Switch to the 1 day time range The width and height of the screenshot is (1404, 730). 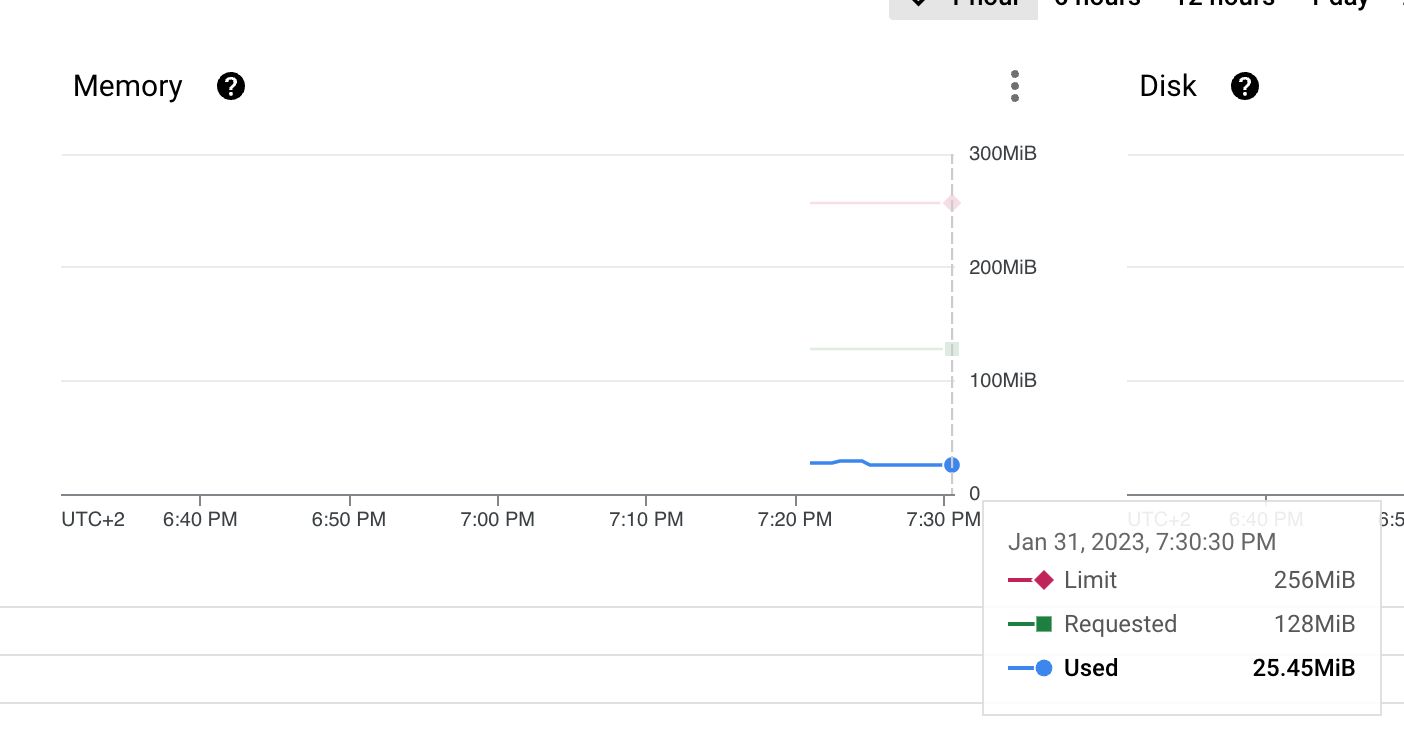1340,4
